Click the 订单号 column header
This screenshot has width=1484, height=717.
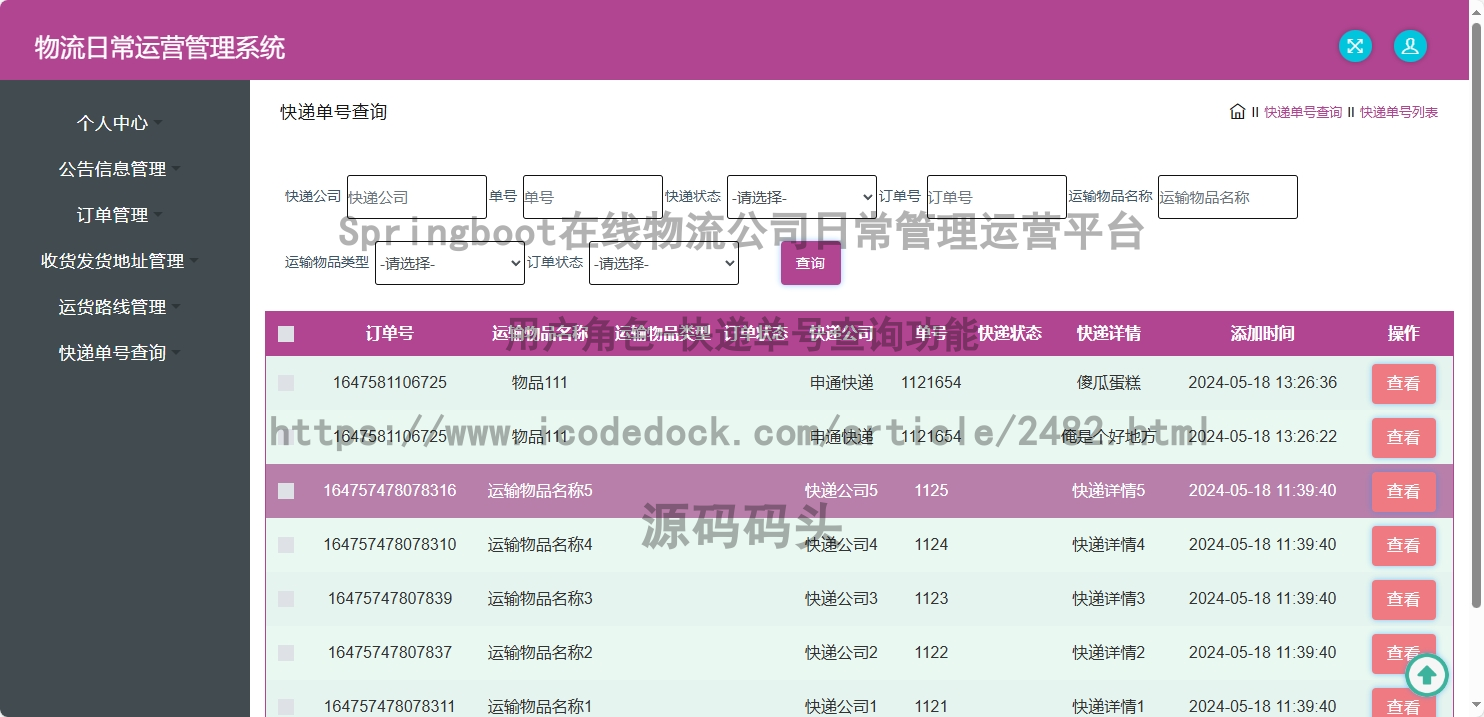tap(390, 334)
